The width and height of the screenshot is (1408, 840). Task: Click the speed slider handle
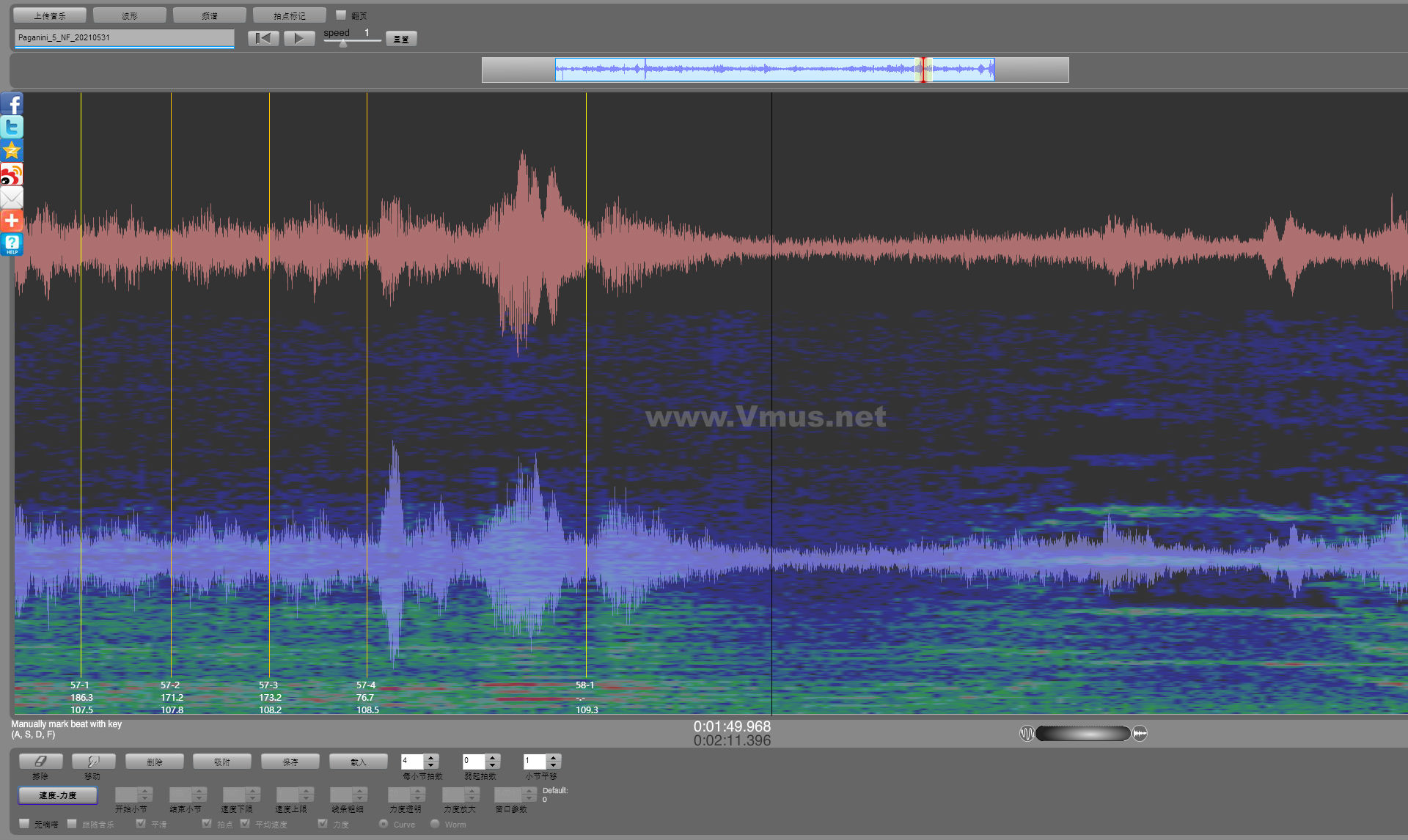click(x=343, y=43)
